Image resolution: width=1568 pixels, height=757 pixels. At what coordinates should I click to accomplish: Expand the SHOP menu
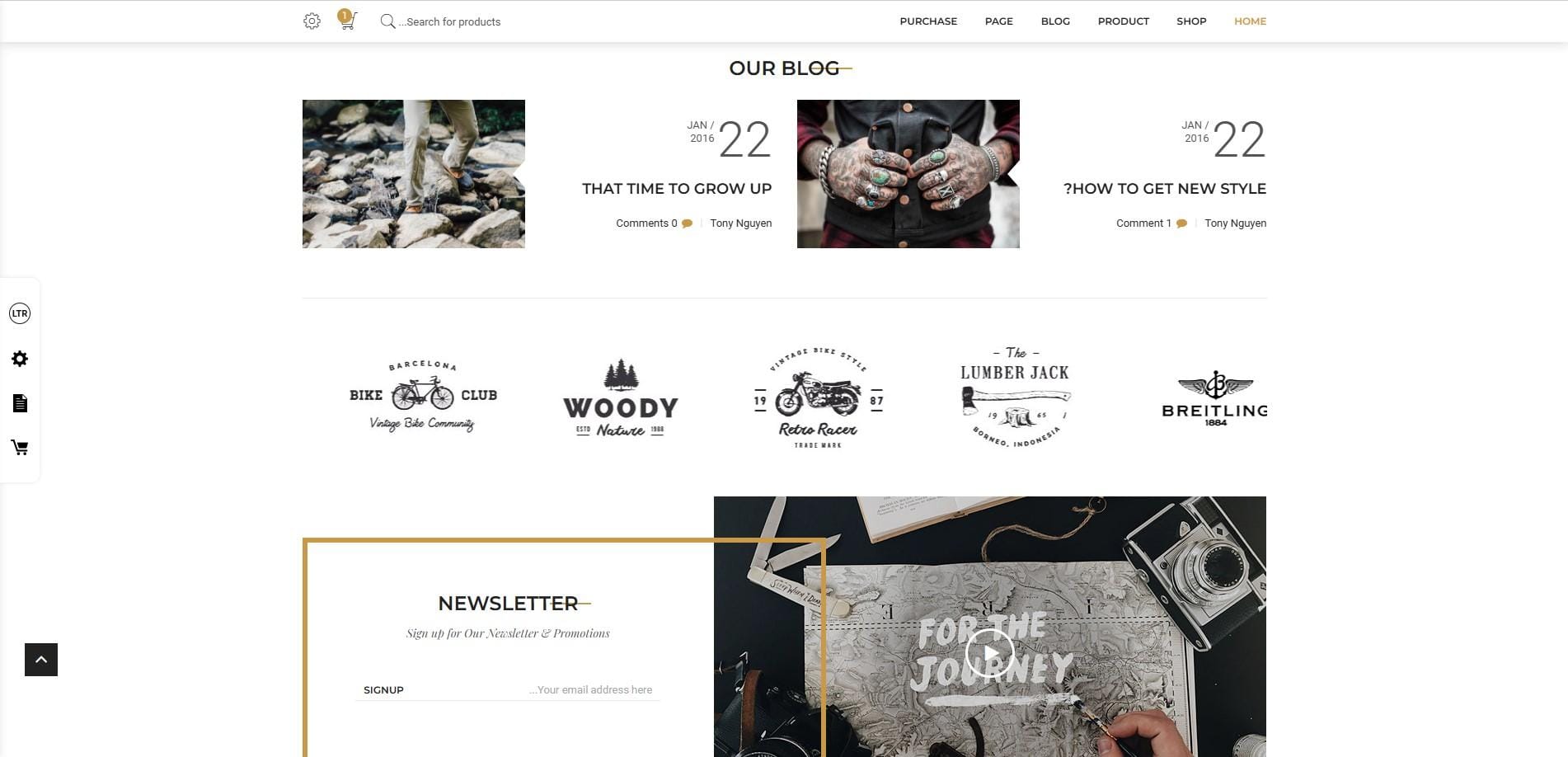[x=1191, y=21]
